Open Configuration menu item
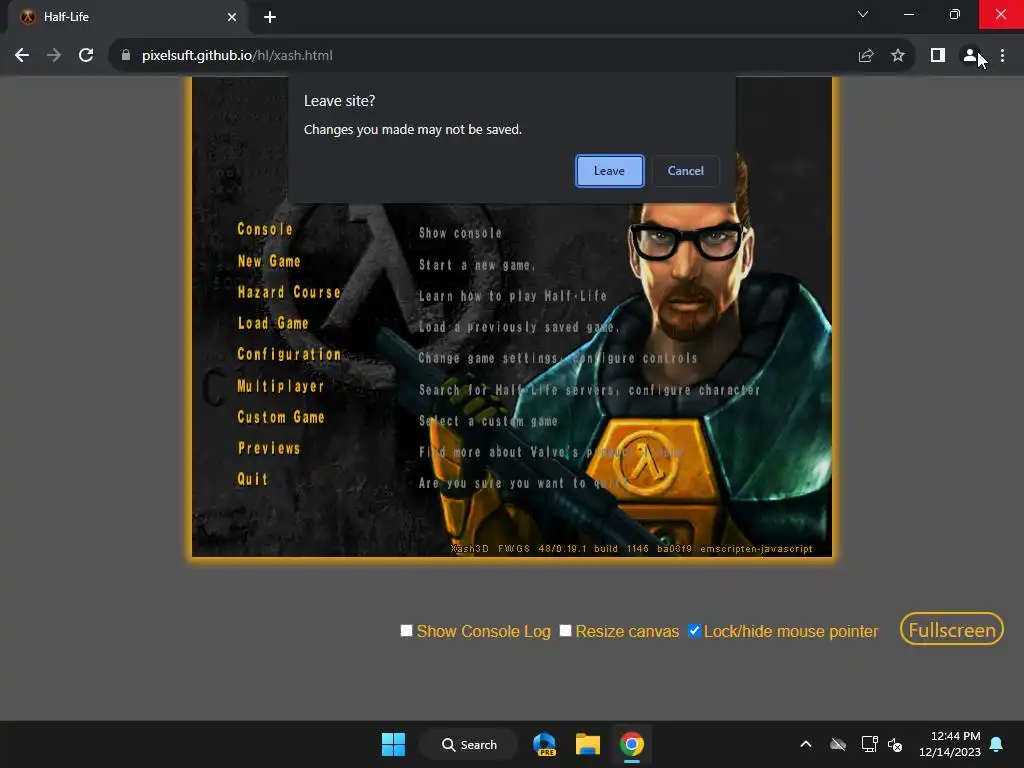 (289, 354)
